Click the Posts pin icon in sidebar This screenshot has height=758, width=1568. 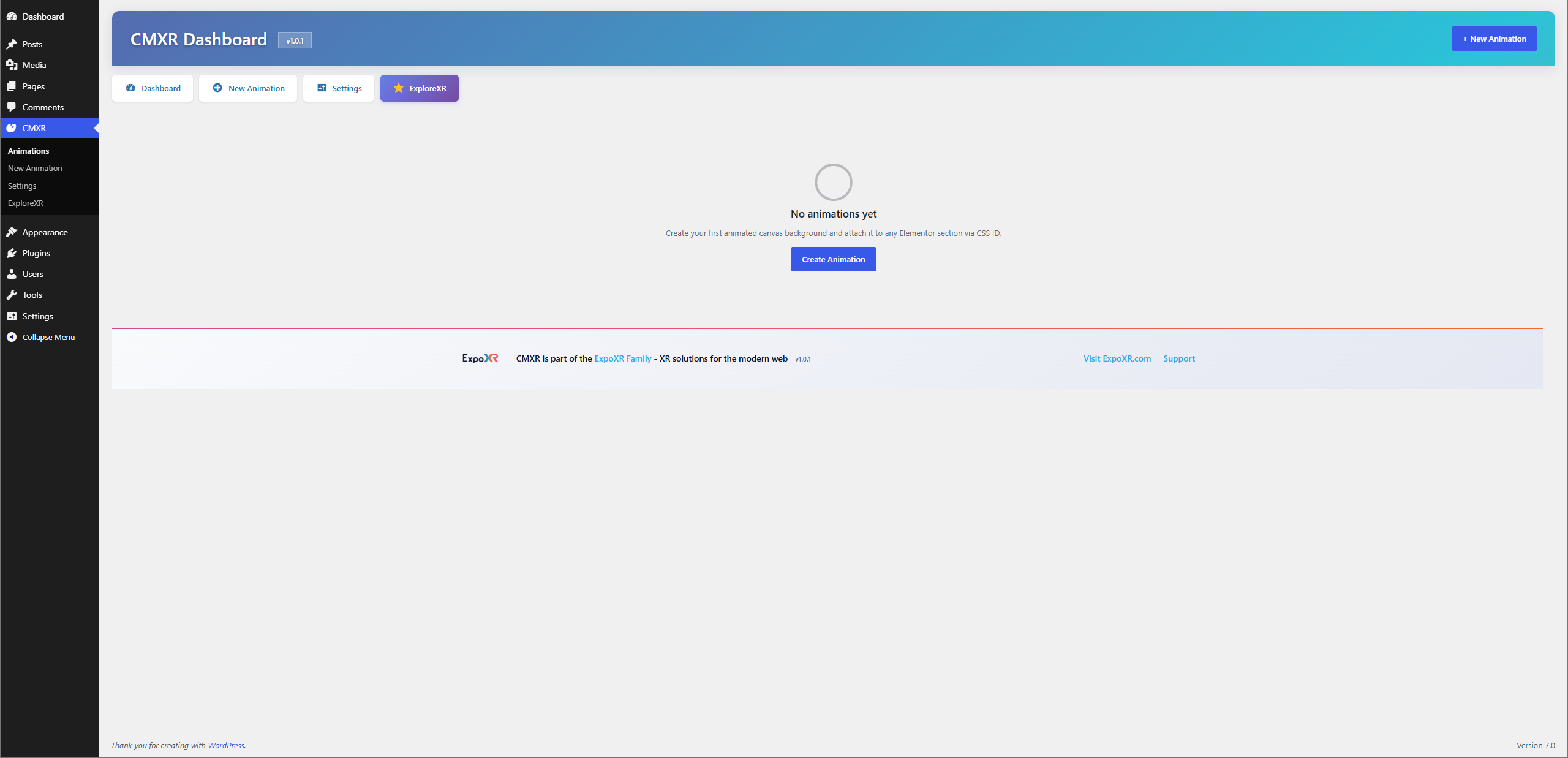coord(12,44)
